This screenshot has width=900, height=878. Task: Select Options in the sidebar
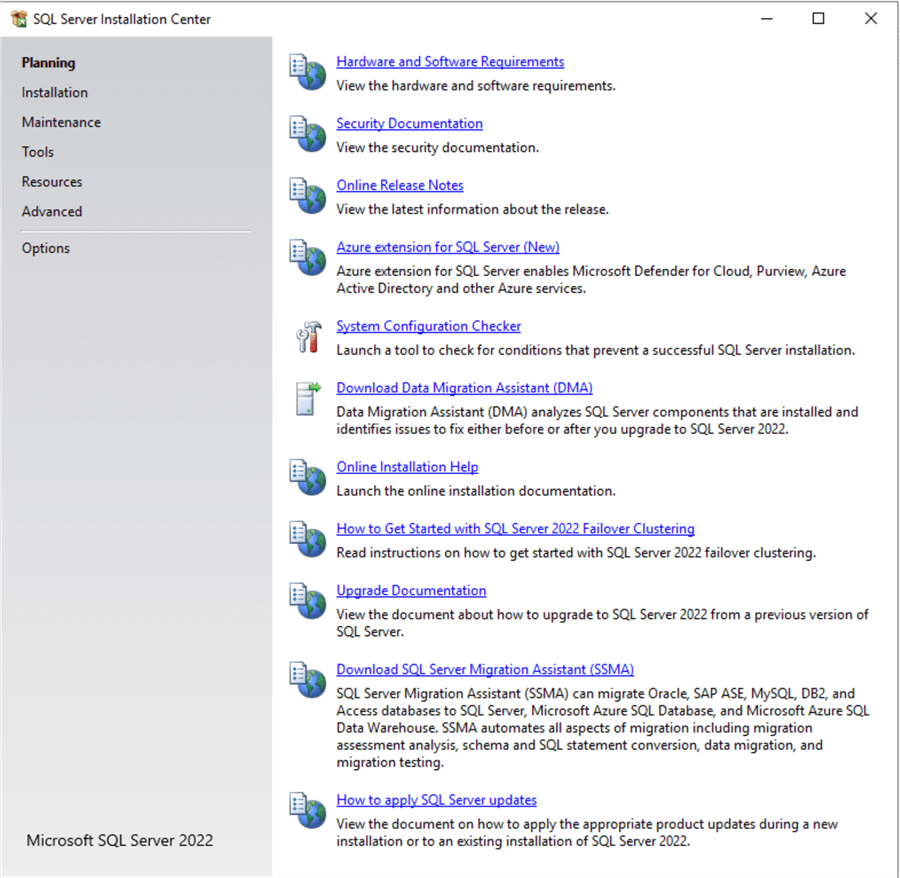click(x=45, y=247)
